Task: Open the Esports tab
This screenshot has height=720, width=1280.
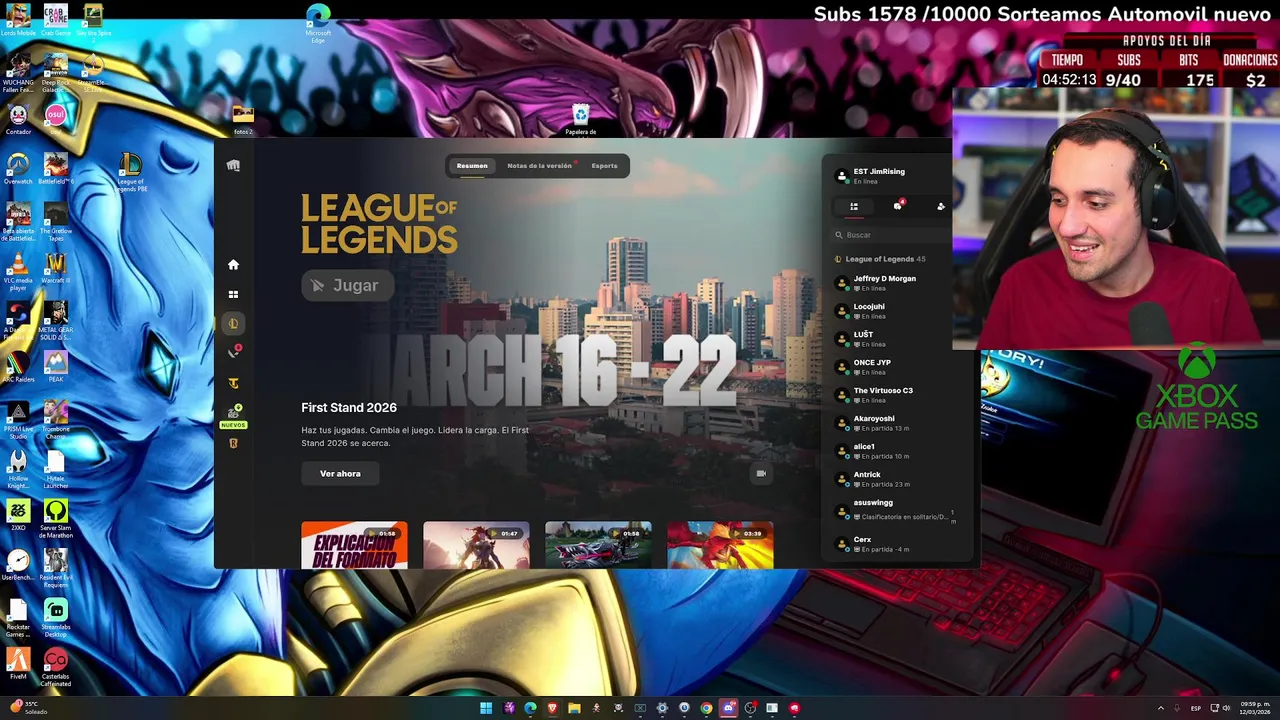Action: (604, 166)
